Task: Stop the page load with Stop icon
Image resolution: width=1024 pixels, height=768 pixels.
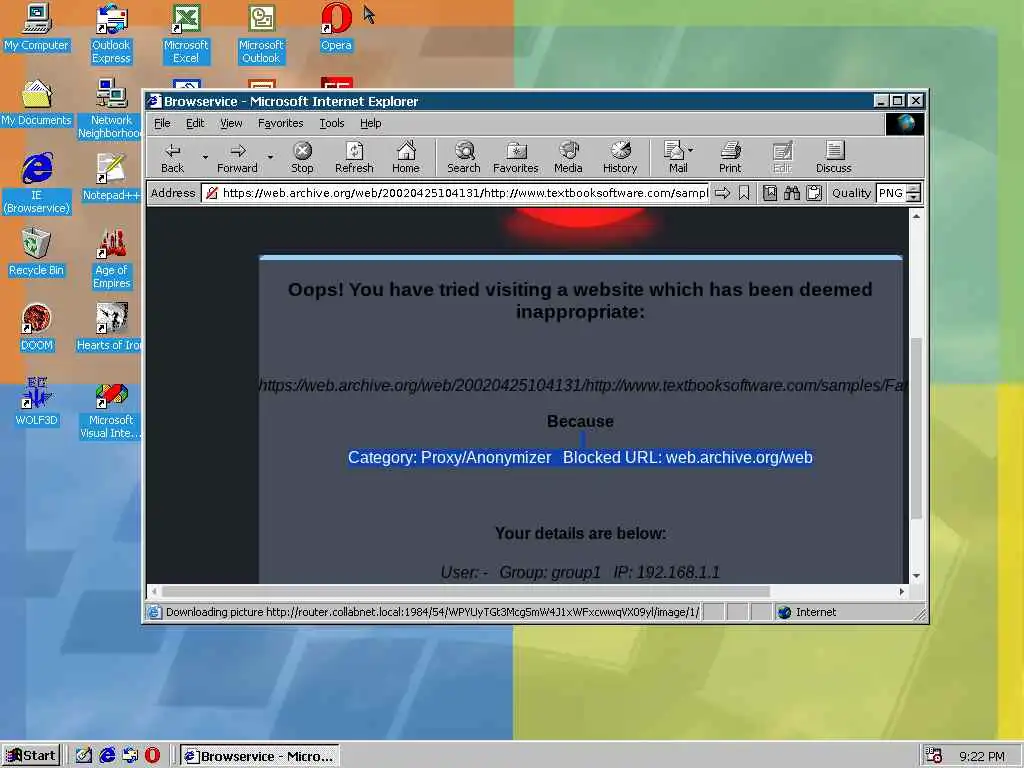Action: (302, 157)
